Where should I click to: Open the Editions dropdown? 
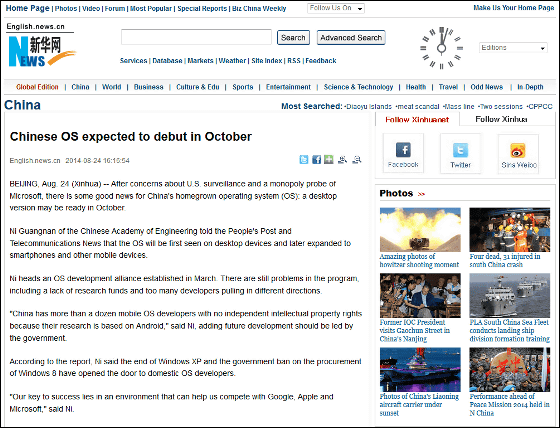click(513, 48)
